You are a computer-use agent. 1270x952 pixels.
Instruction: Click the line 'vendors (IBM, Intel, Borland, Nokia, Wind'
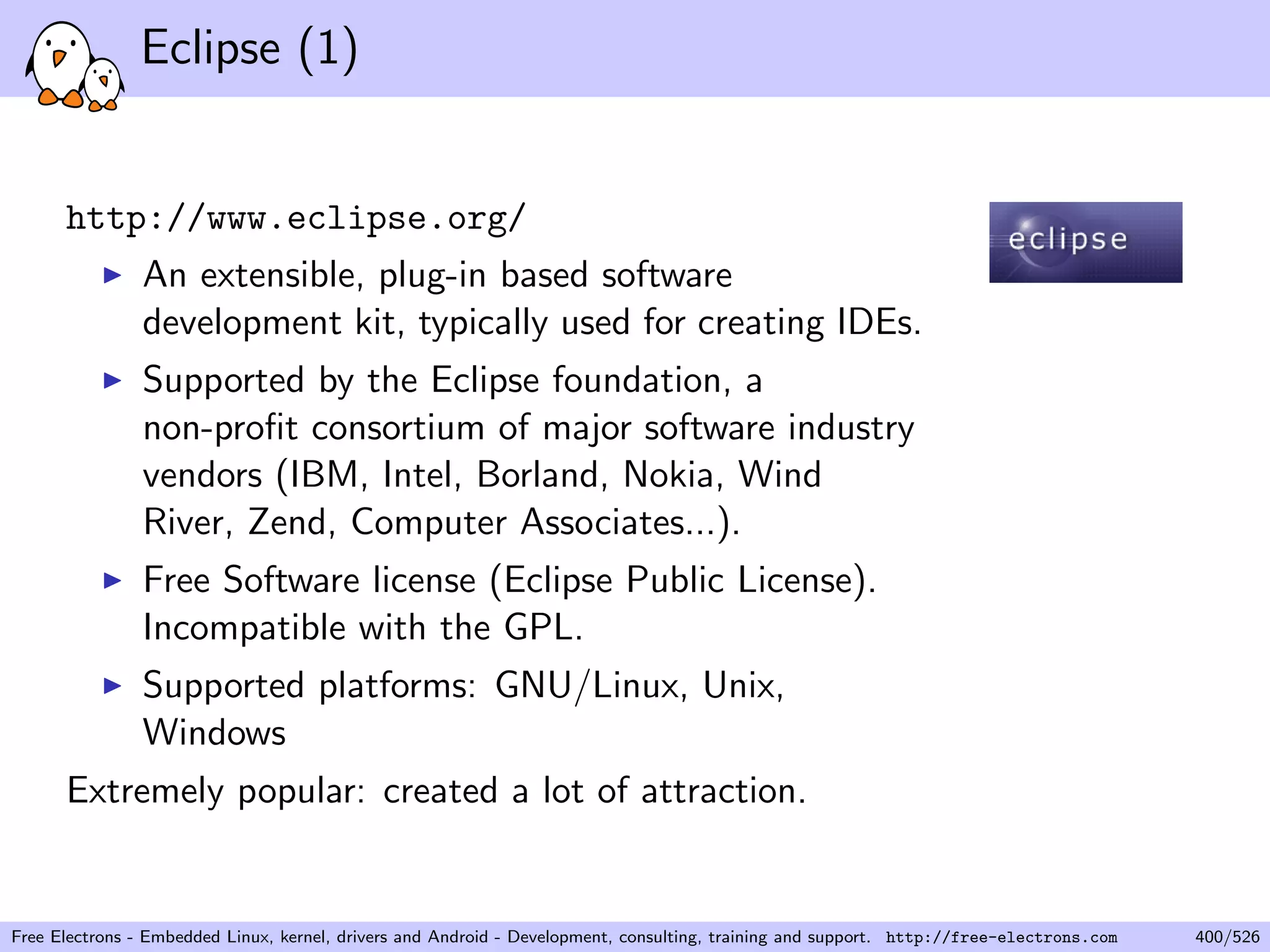(x=482, y=475)
